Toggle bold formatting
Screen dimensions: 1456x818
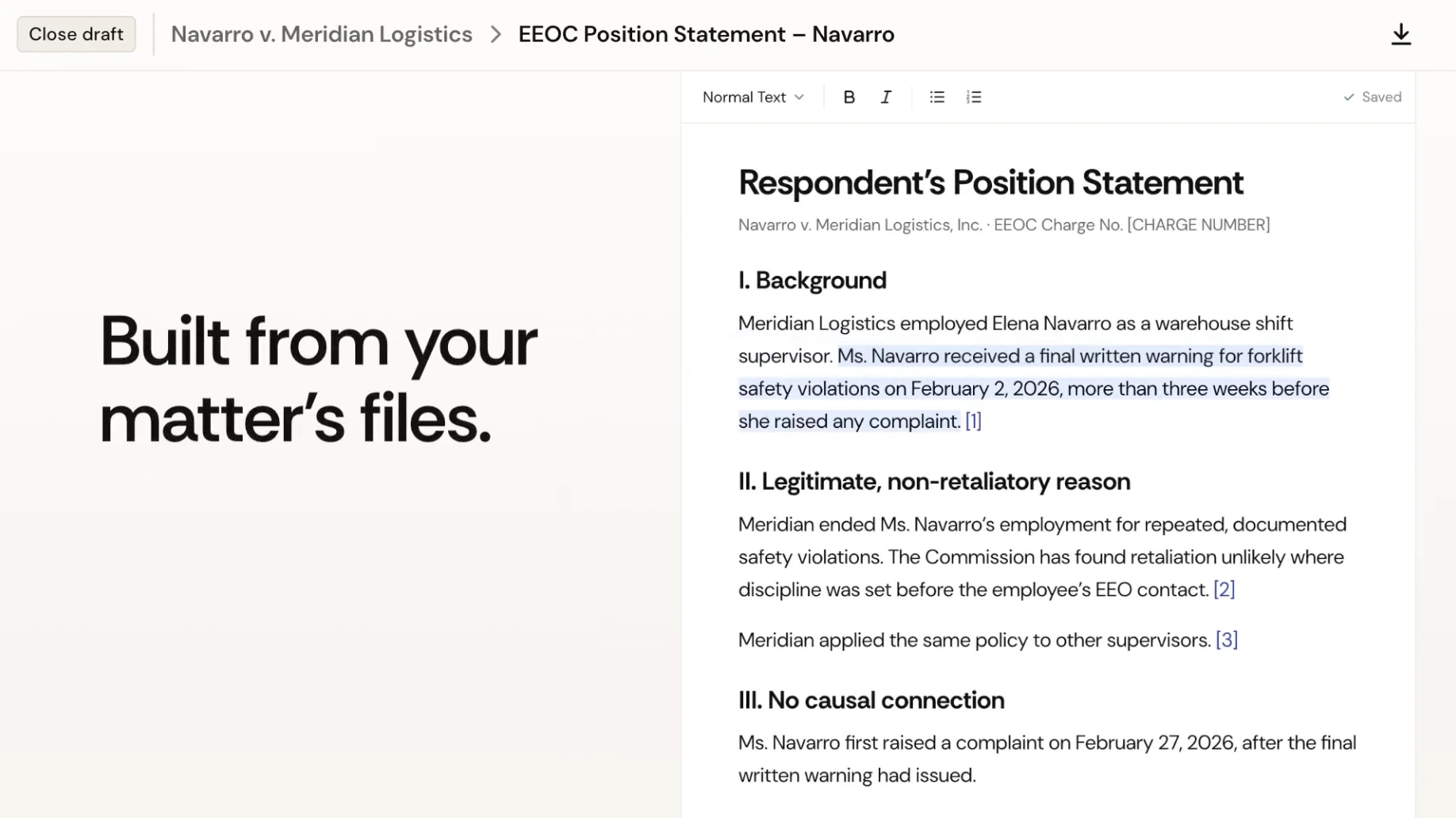tap(849, 97)
